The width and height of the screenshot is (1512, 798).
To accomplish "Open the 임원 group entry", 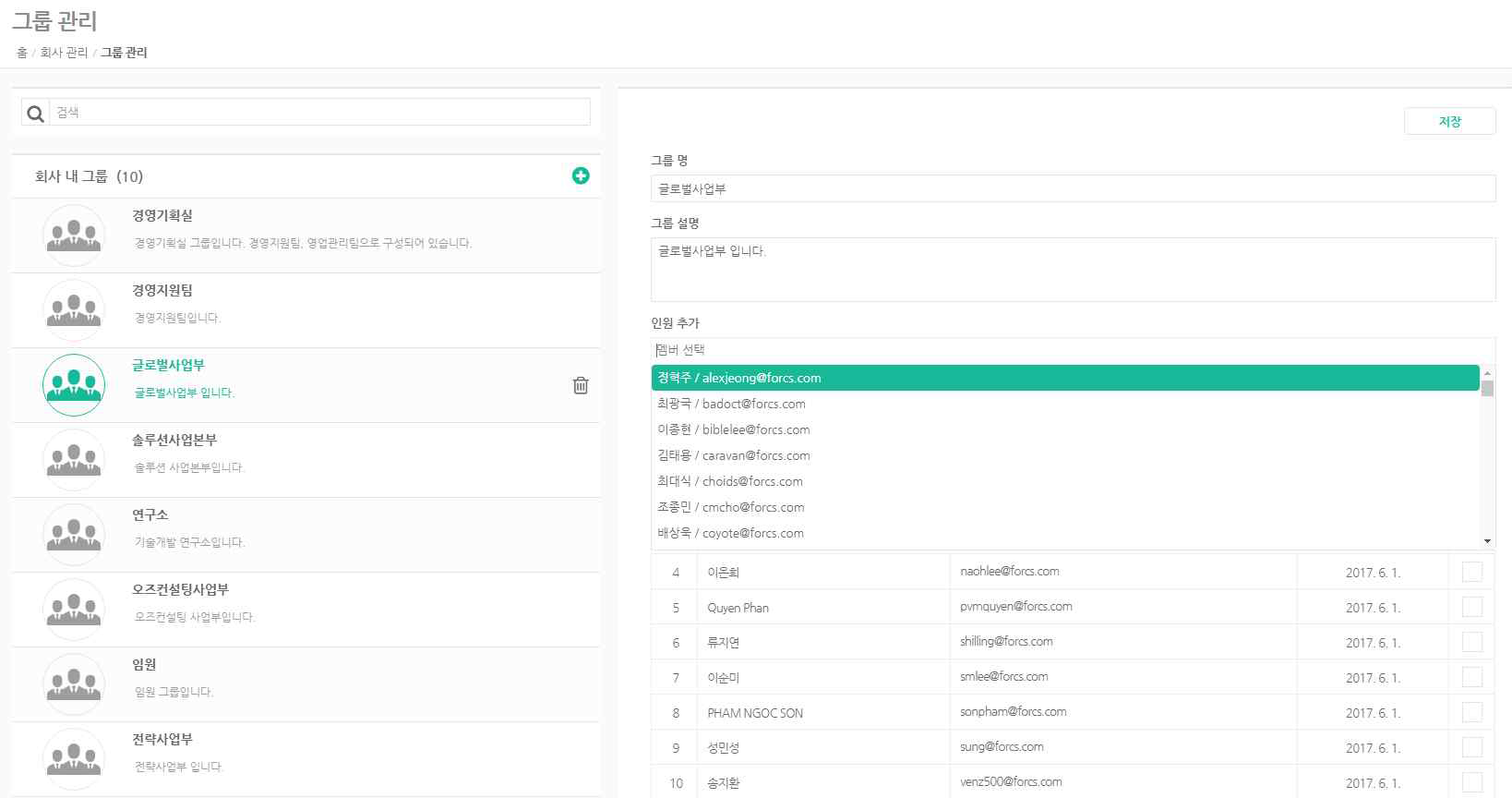I will coord(306,684).
